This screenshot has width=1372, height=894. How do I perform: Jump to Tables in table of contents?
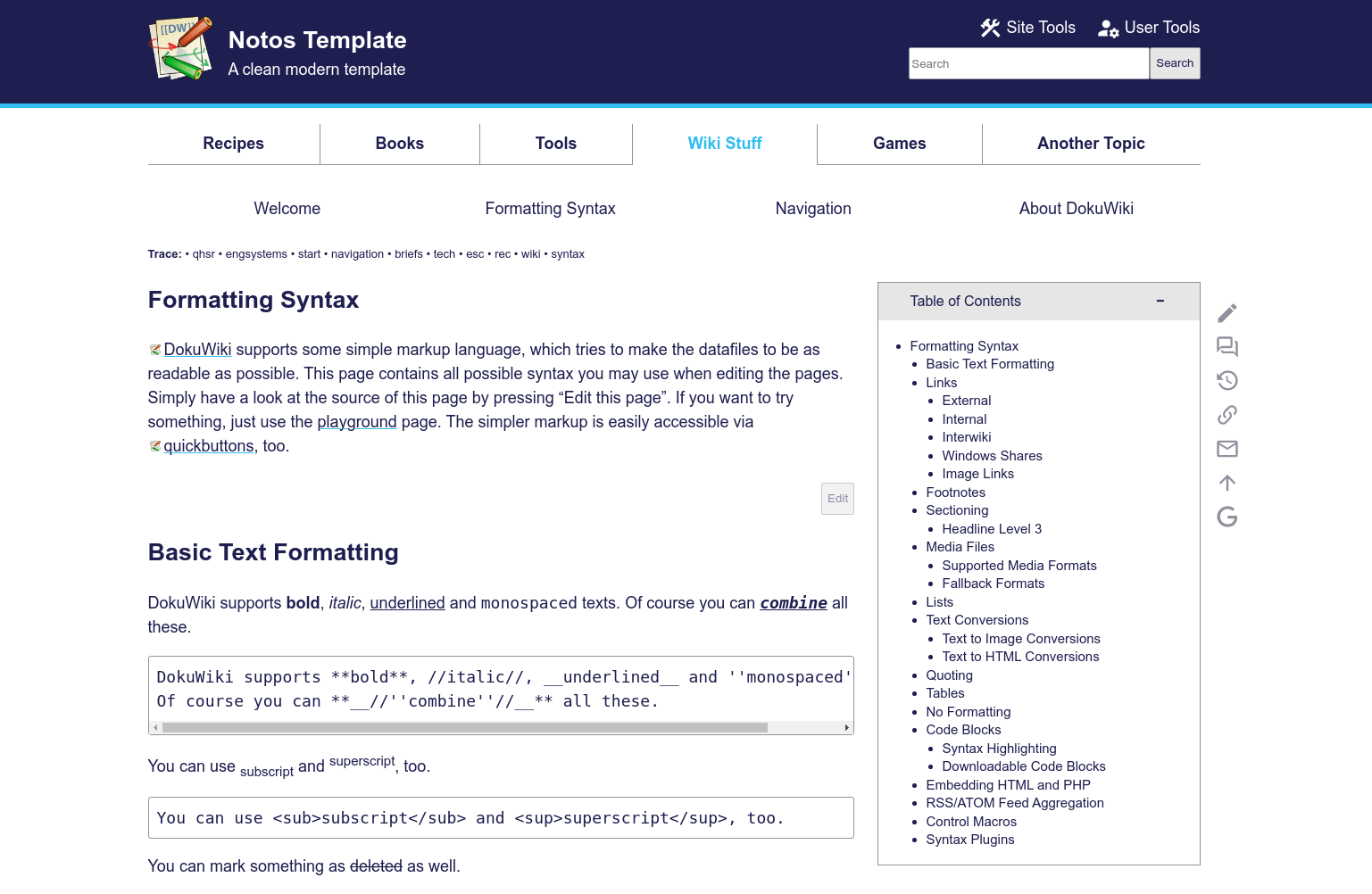pyautogui.click(x=945, y=693)
